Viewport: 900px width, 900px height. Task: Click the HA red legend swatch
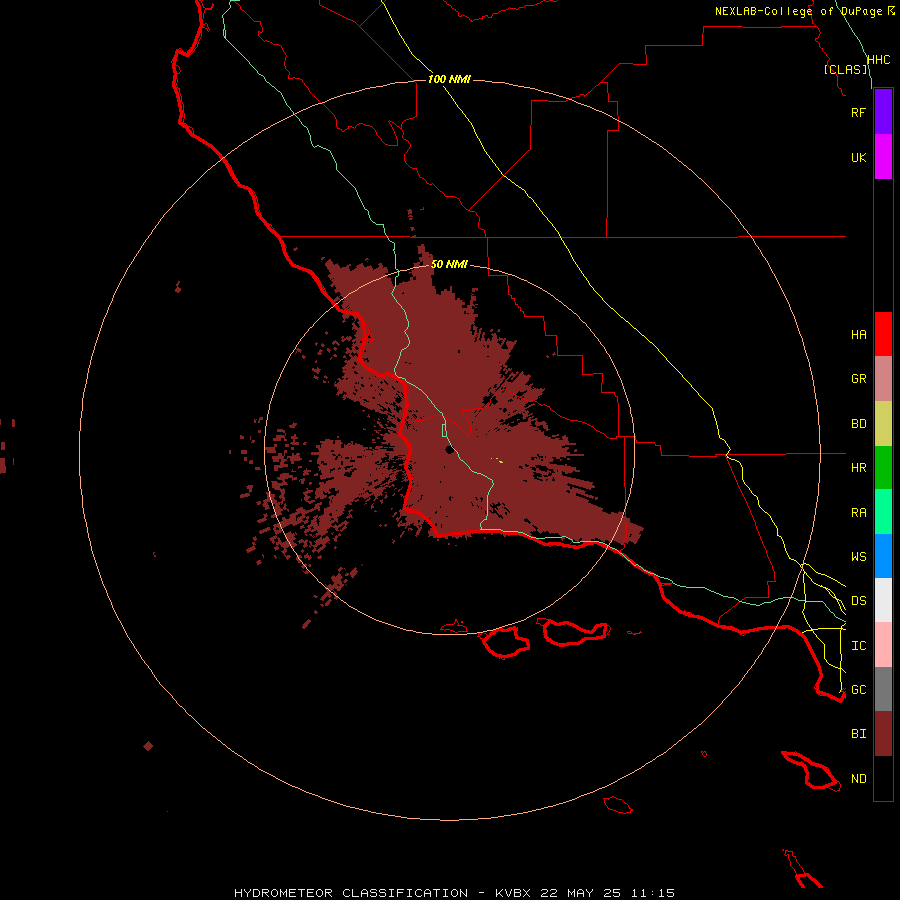(x=883, y=334)
